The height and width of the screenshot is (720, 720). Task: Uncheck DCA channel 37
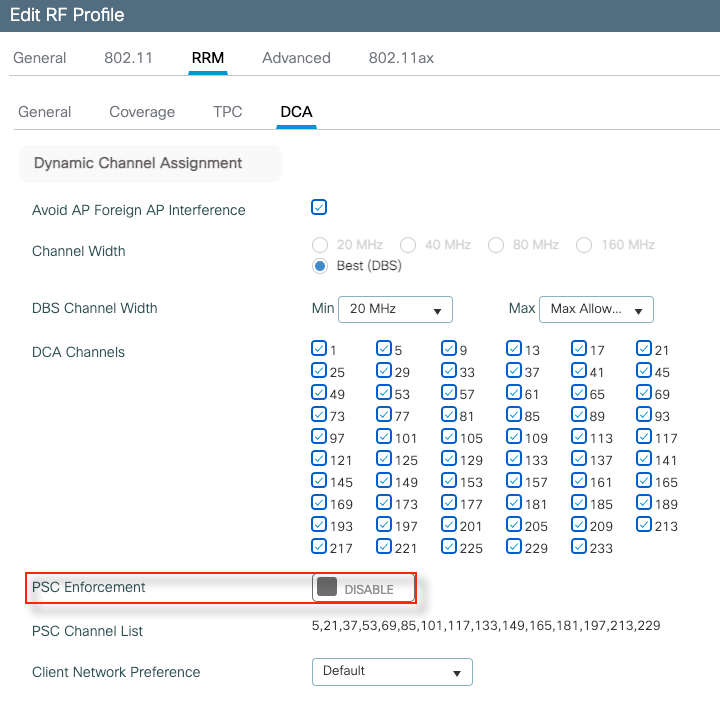pos(514,371)
